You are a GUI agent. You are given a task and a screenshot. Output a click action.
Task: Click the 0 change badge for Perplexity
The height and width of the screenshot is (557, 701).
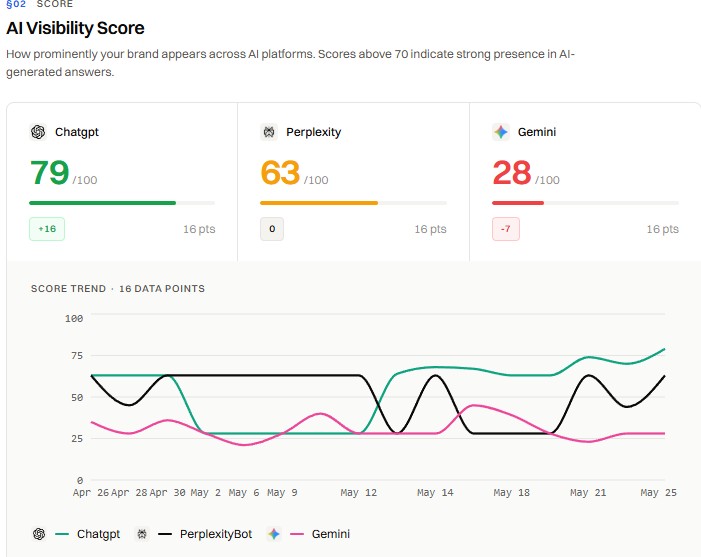272,229
